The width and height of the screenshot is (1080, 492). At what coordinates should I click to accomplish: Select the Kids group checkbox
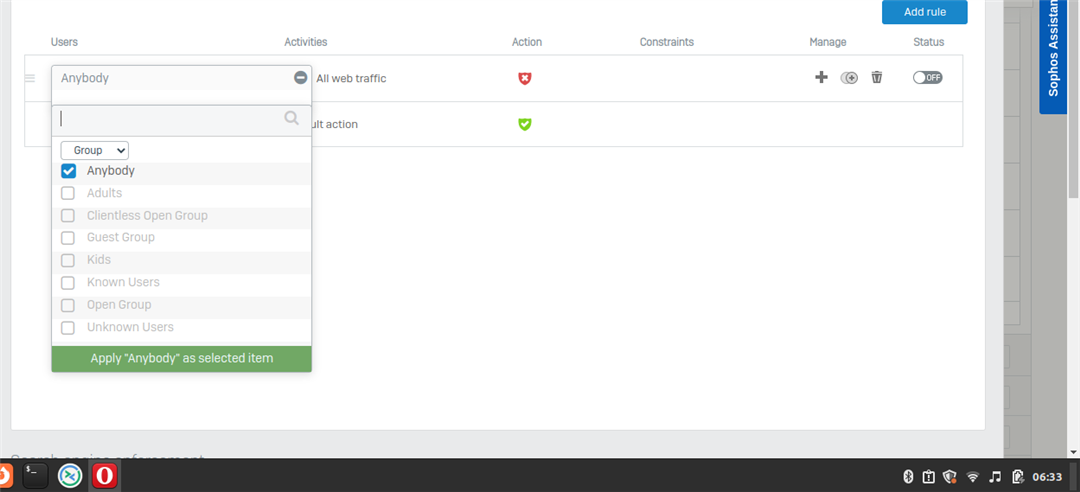[68, 260]
